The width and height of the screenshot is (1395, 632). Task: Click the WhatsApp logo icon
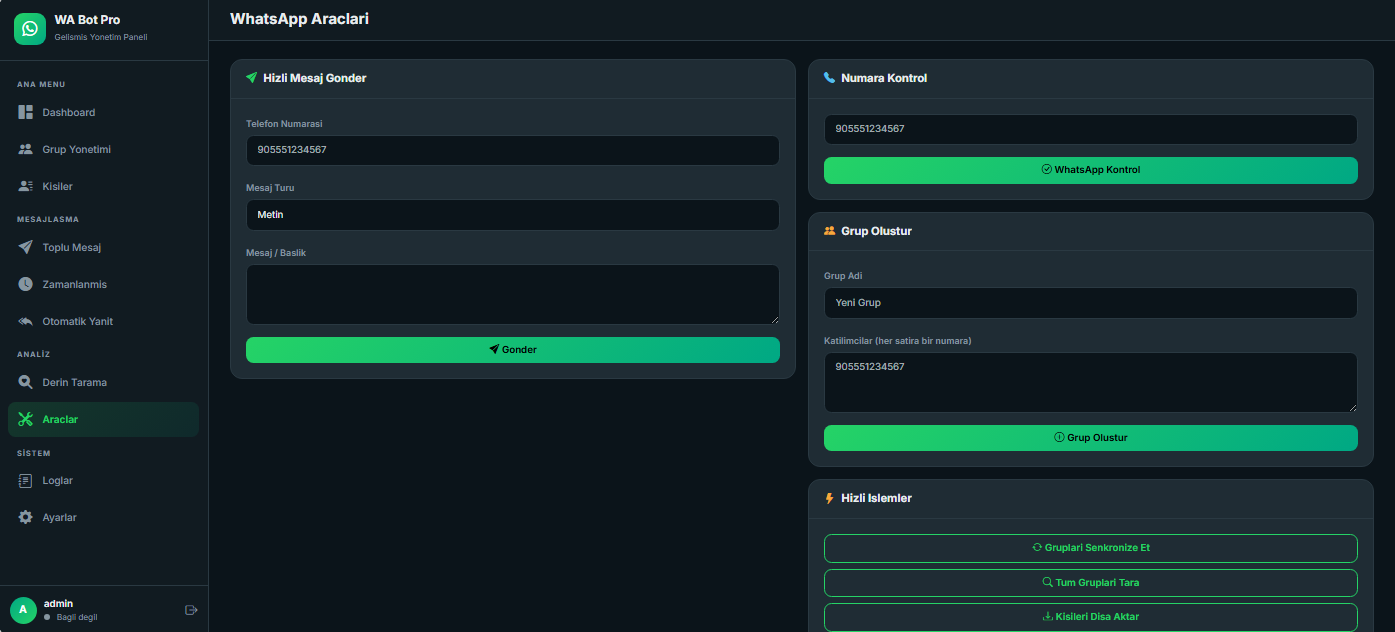click(x=30, y=29)
